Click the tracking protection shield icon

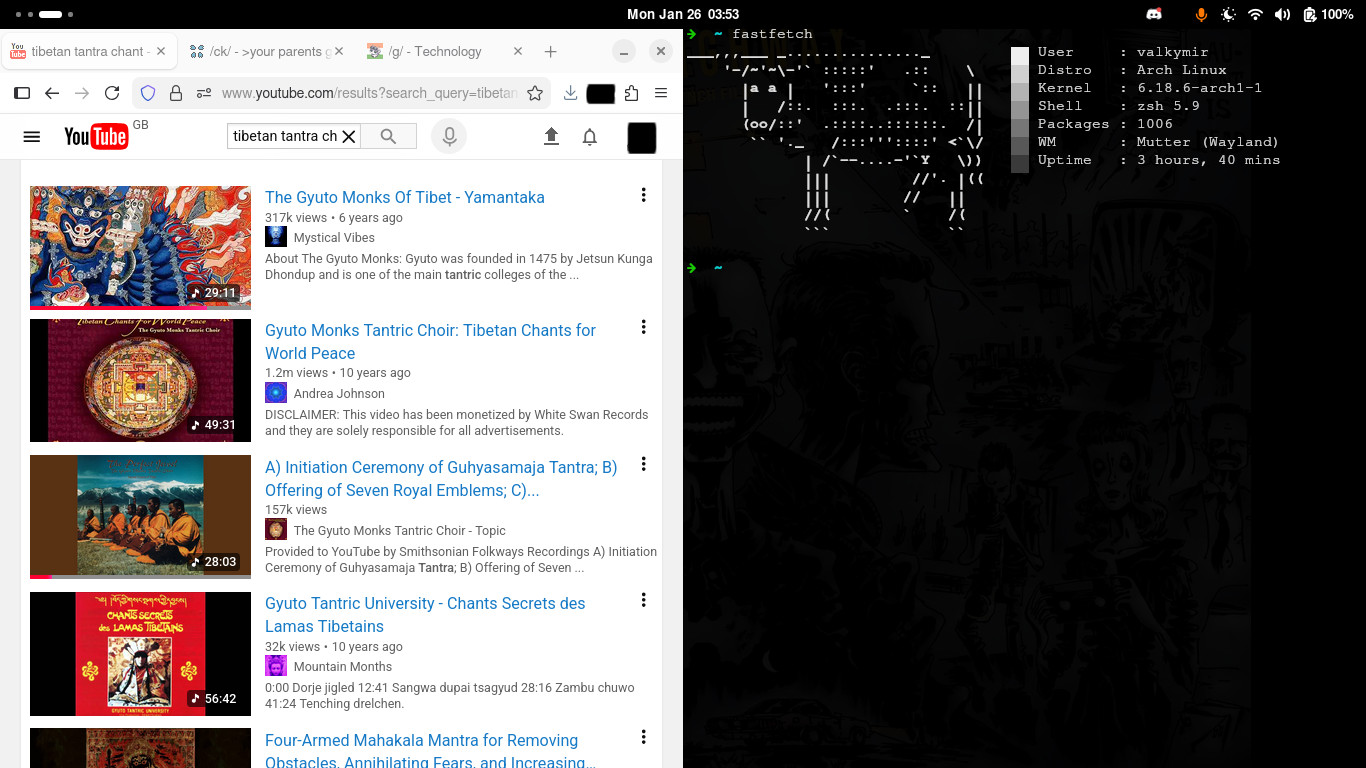[148, 93]
